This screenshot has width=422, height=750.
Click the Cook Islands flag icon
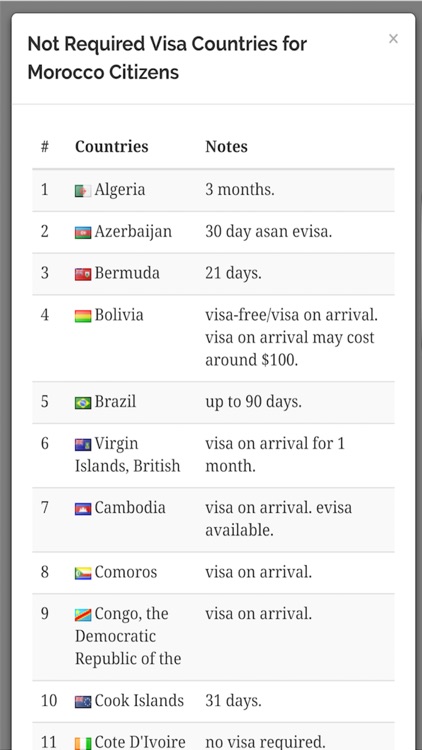click(x=83, y=702)
